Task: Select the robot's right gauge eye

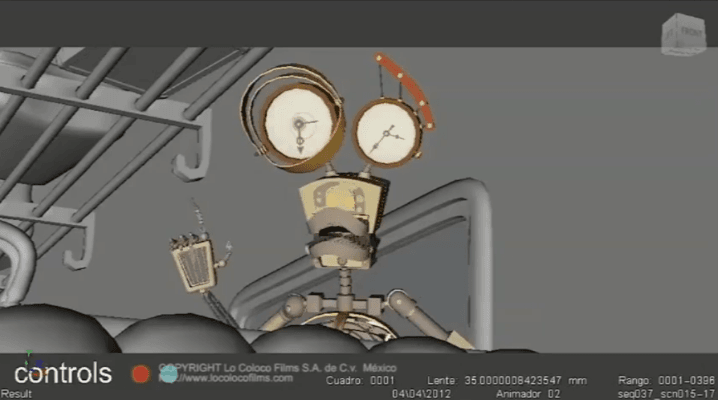Action: [387, 133]
